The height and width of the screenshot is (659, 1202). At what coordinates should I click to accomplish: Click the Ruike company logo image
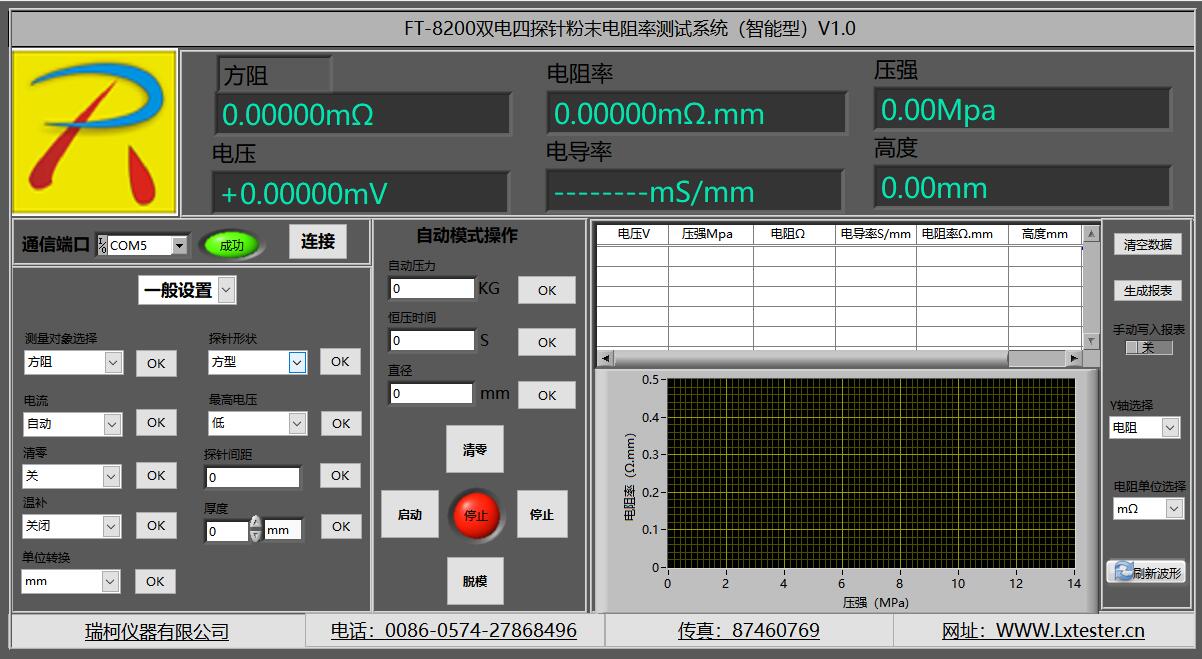[94, 131]
